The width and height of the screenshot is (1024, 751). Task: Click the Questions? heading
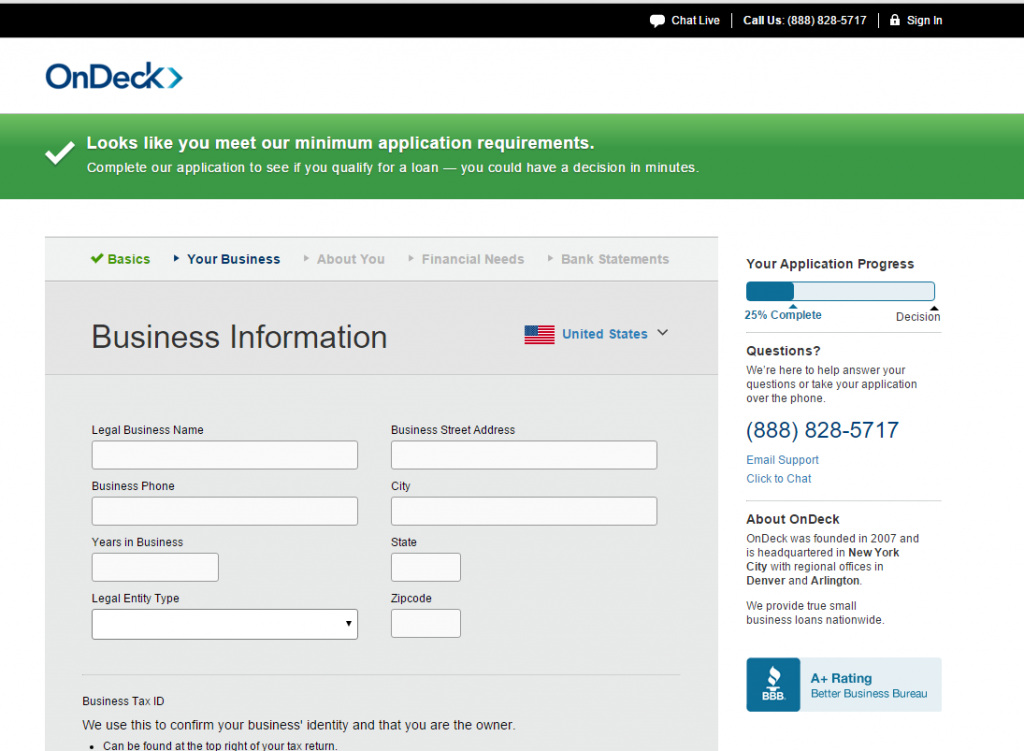[x=783, y=351]
